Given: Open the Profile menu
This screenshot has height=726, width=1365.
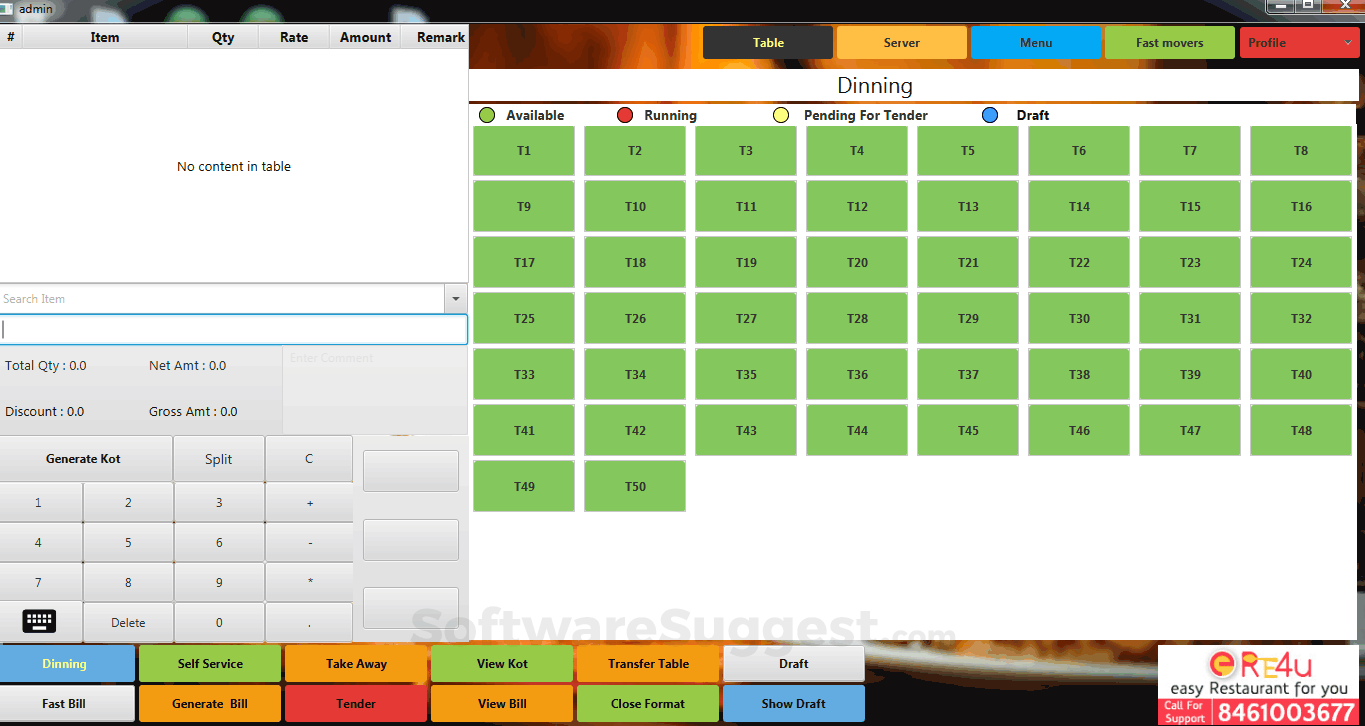Looking at the screenshot, I should pyautogui.click(x=1299, y=42).
